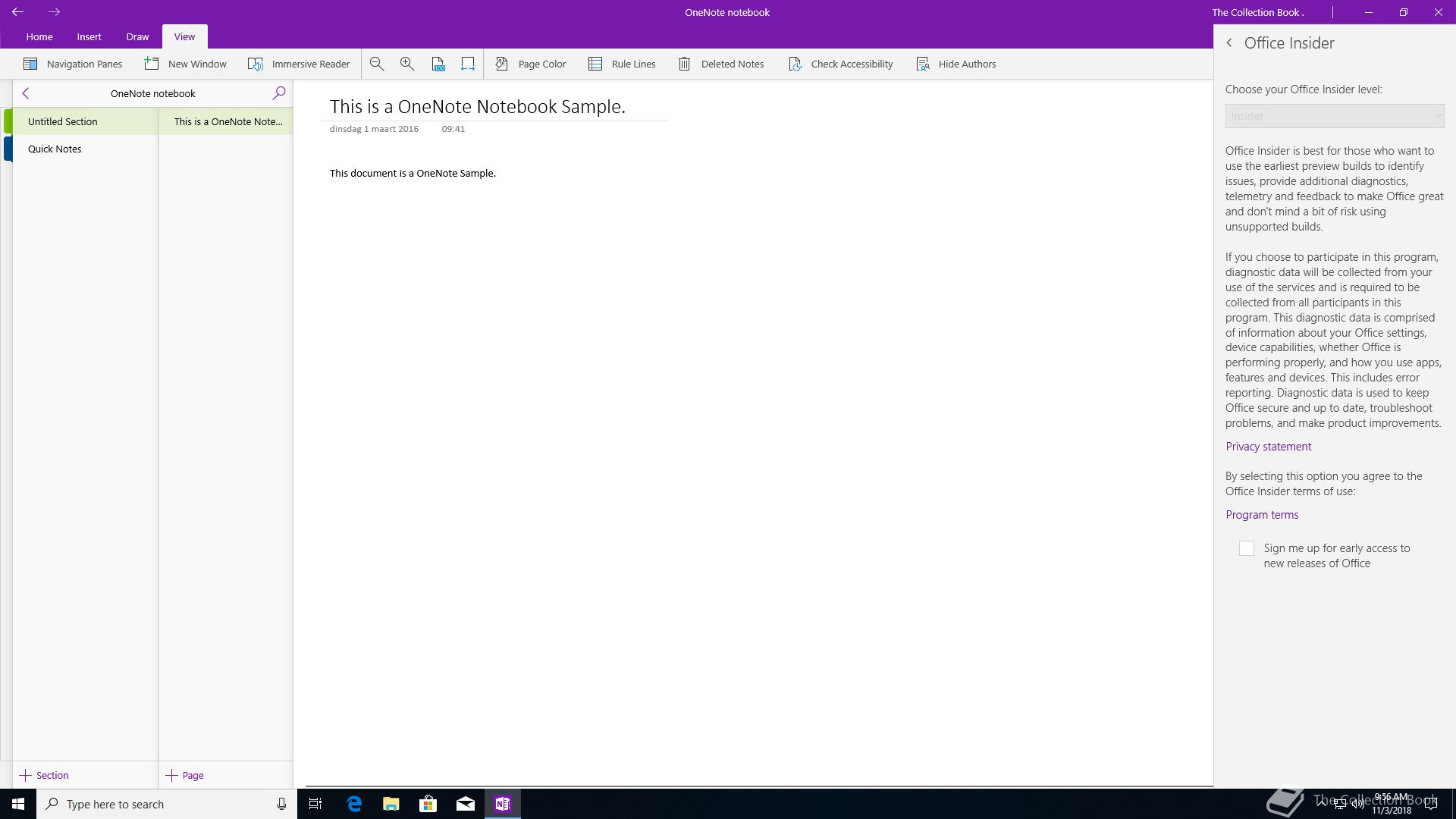Viewport: 1456px width, 819px height.
Task: Open the Navigation Panes option
Action: pos(73,64)
